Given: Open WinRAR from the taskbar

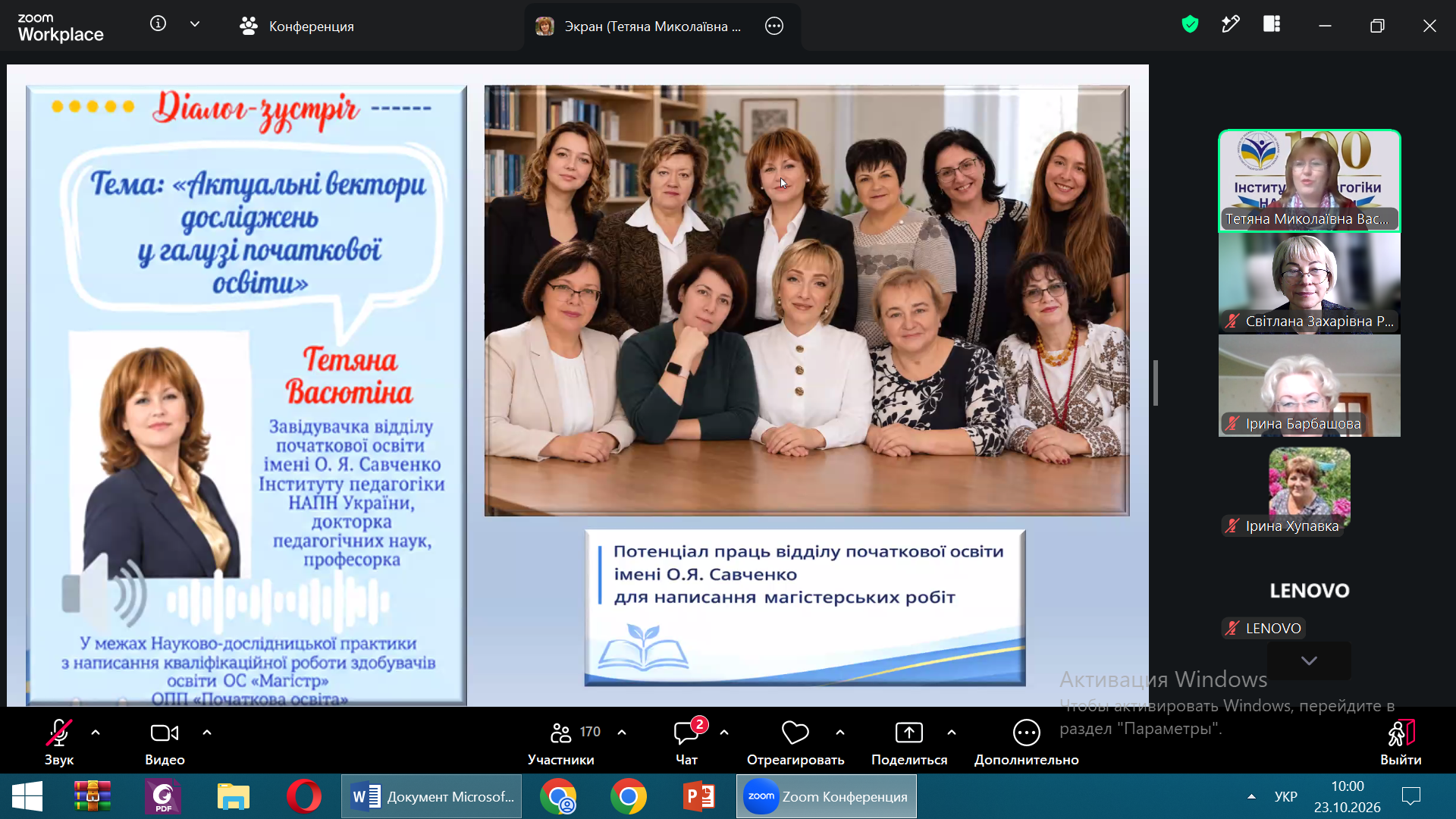Looking at the screenshot, I should tap(93, 796).
